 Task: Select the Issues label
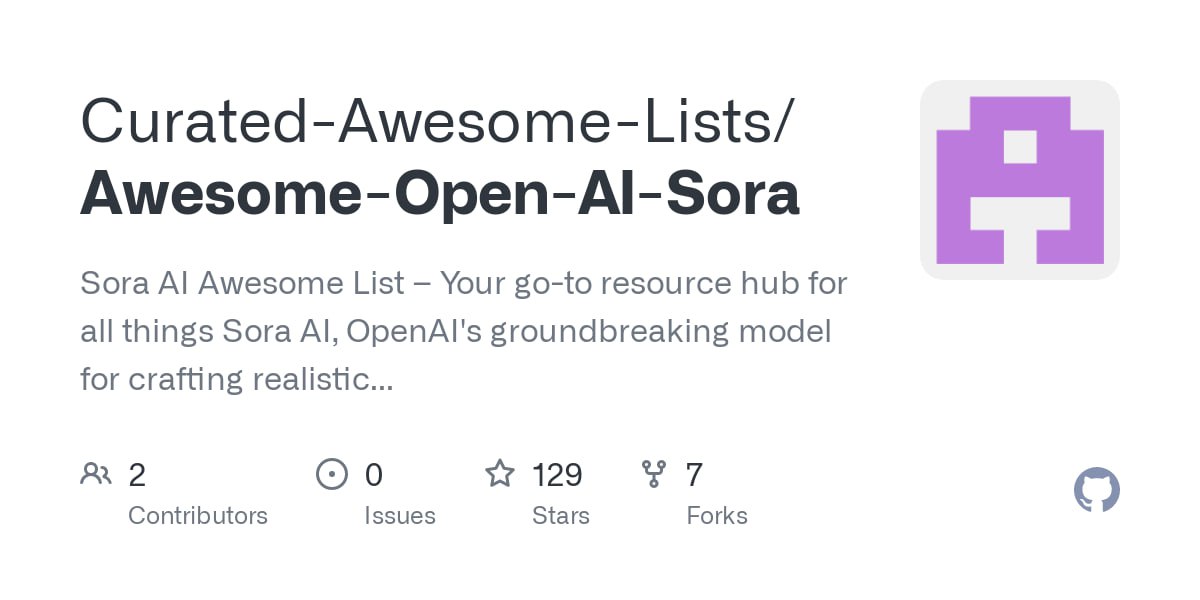[400, 516]
